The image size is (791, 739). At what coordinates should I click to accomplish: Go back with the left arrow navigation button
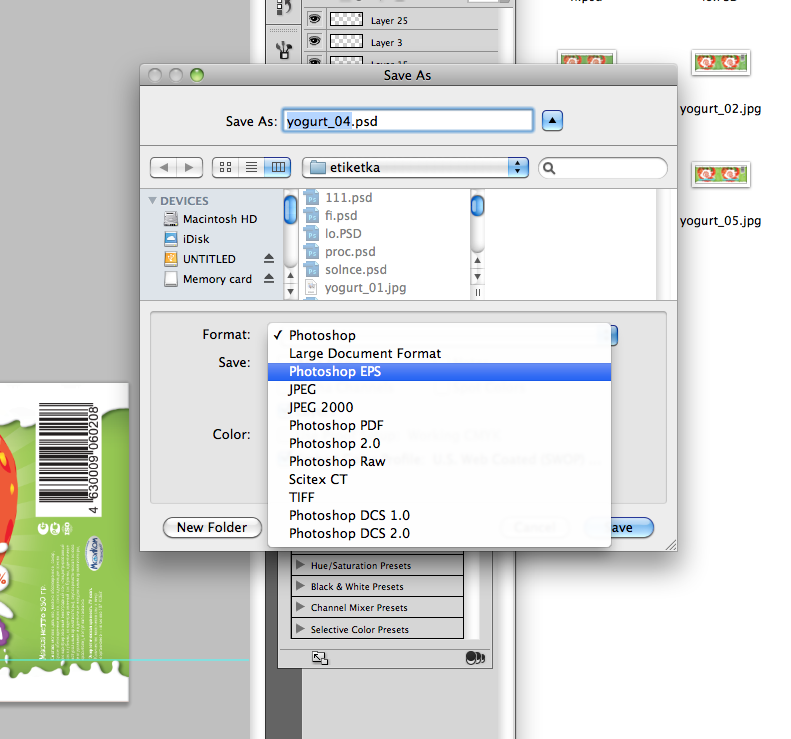(x=163, y=167)
